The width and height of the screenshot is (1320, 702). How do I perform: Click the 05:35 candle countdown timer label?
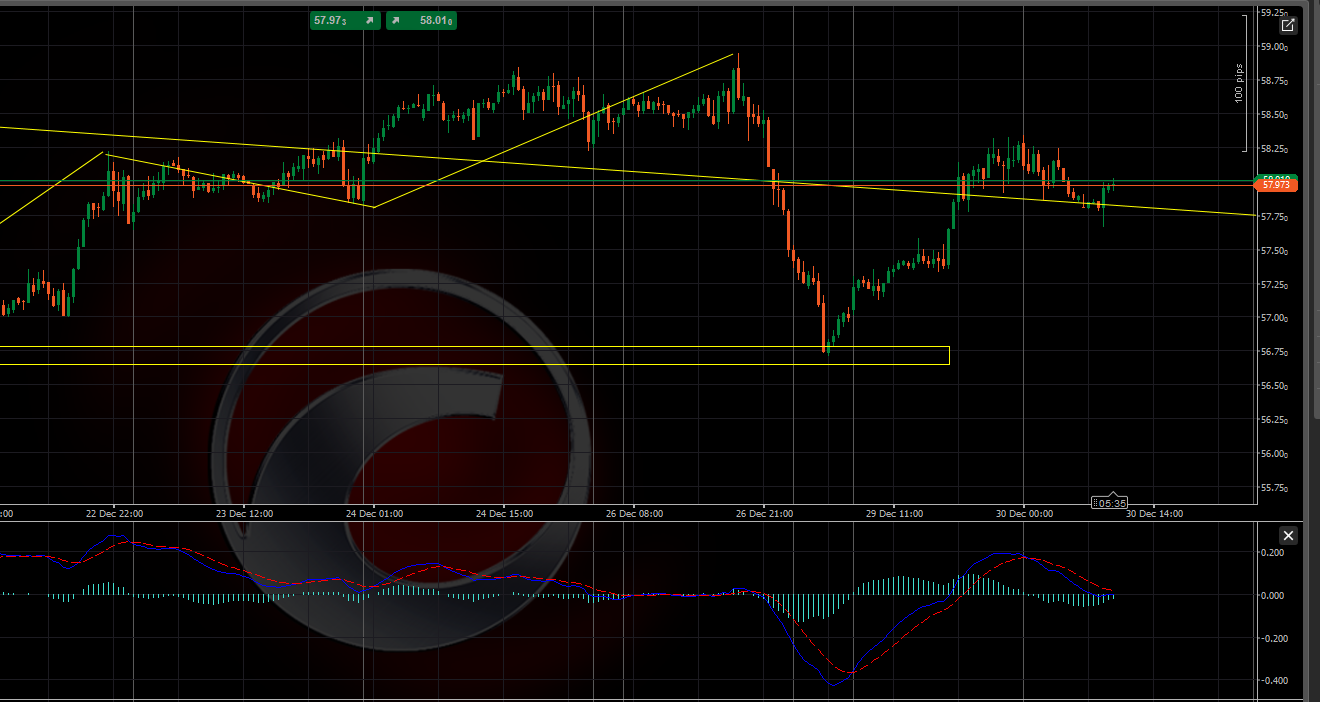point(1110,503)
